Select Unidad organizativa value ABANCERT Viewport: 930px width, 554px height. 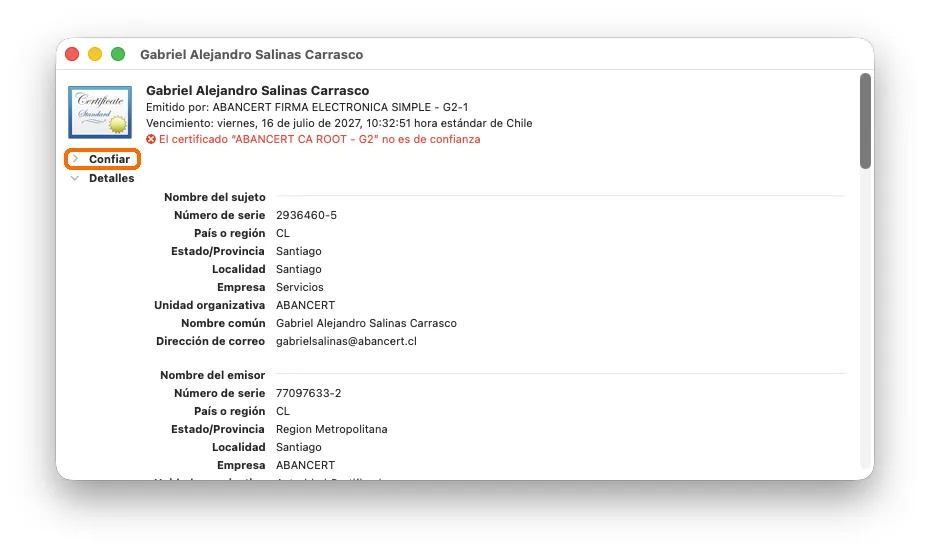[305, 305]
